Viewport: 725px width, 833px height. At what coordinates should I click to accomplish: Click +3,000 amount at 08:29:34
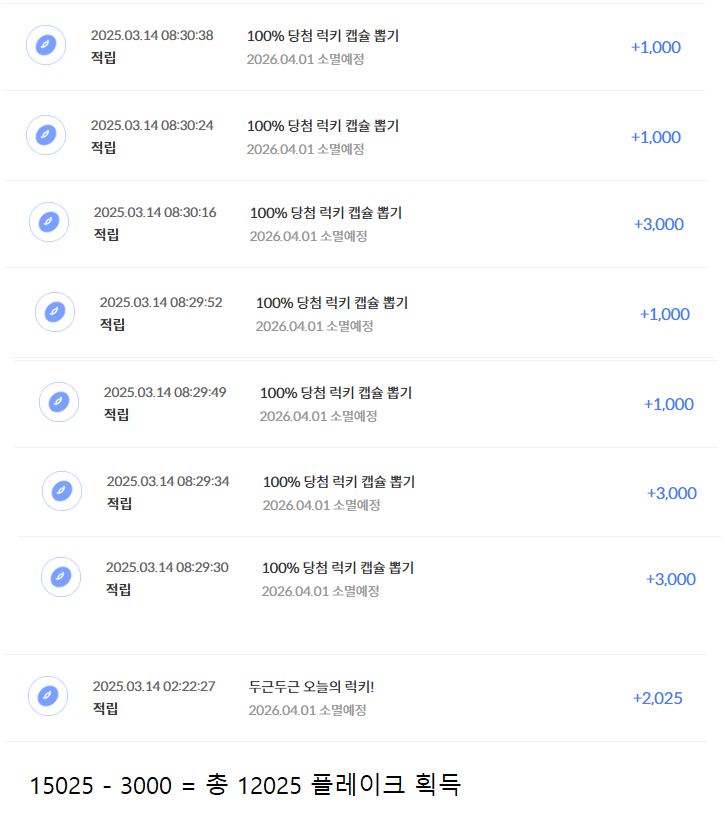671,493
